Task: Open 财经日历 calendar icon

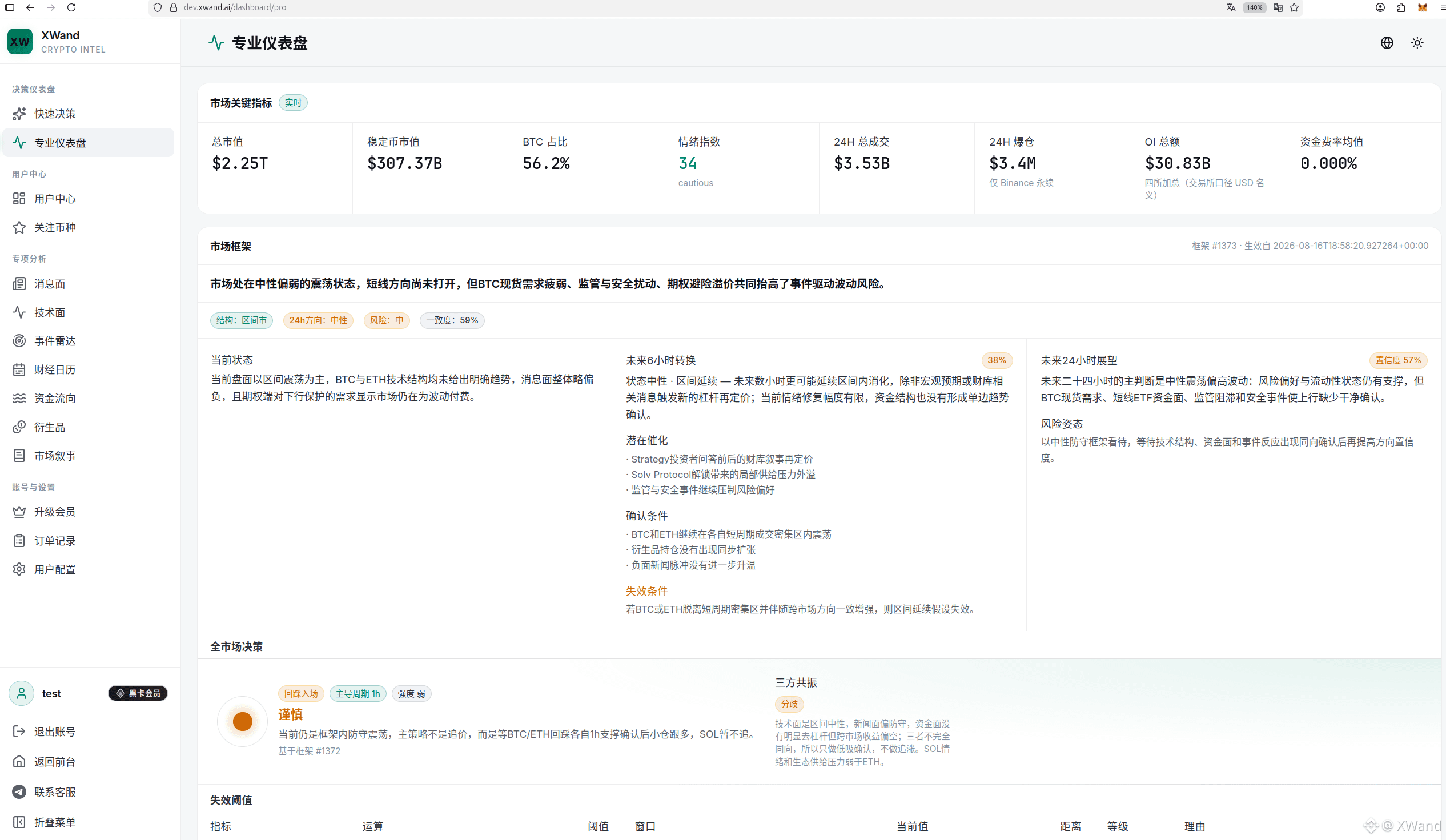Action: click(x=19, y=369)
